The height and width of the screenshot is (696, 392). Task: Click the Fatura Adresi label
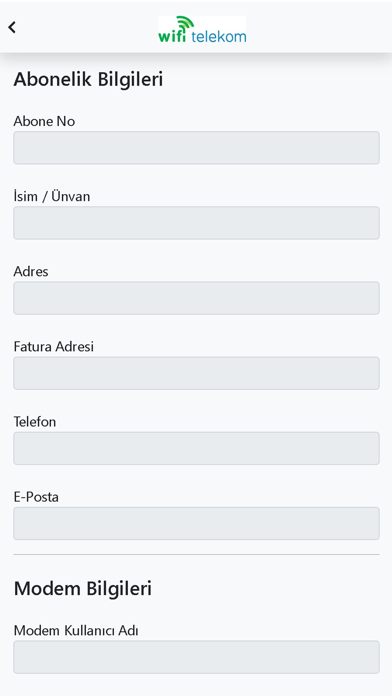coord(54,347)
